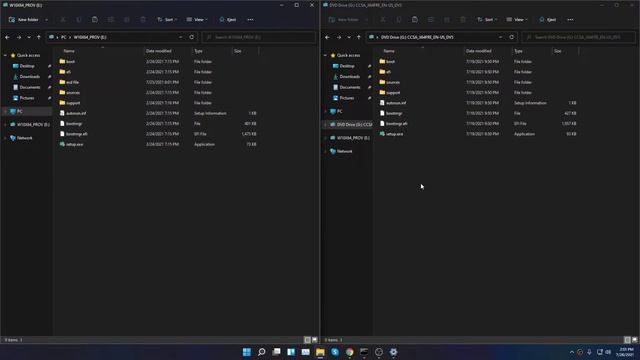Go back in the DVD Drive window

coord(327,37)
